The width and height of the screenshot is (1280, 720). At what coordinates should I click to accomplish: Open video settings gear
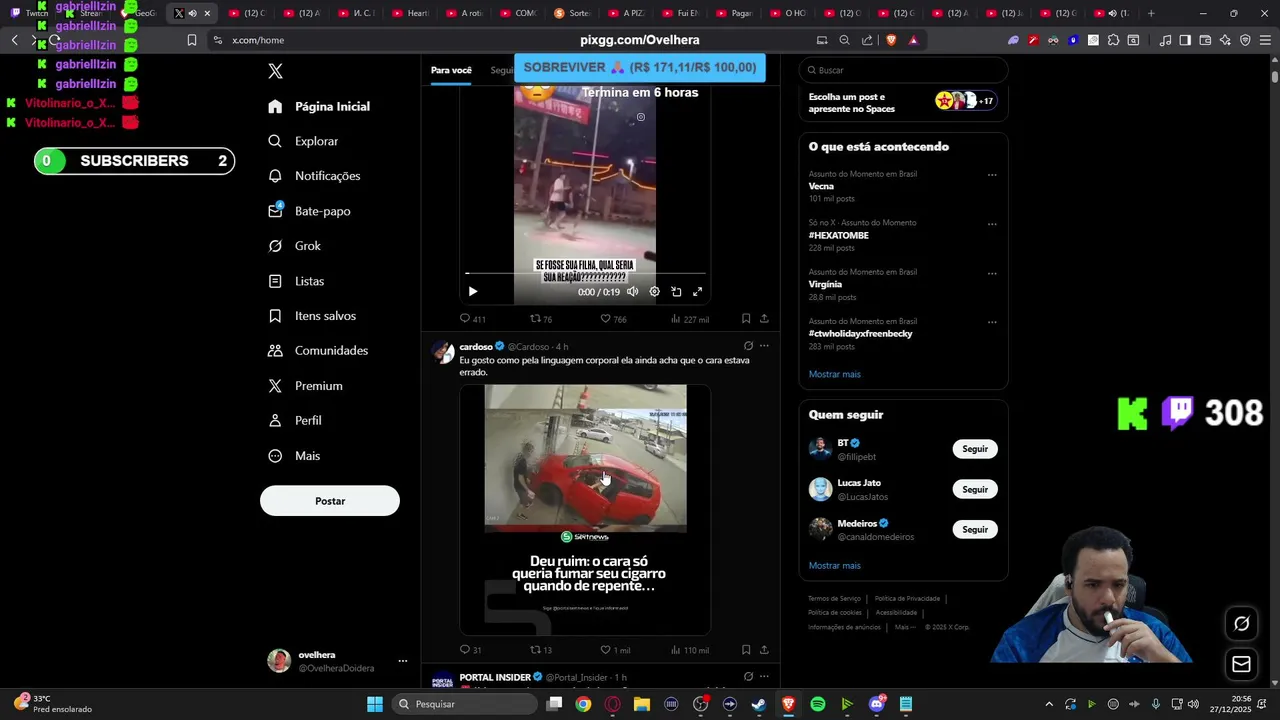tap(654, 292)
